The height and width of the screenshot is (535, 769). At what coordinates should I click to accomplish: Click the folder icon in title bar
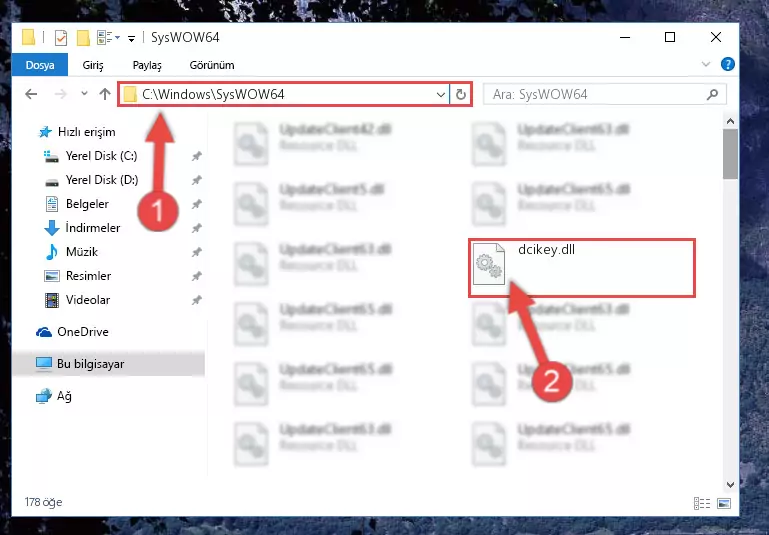point(28,37)
